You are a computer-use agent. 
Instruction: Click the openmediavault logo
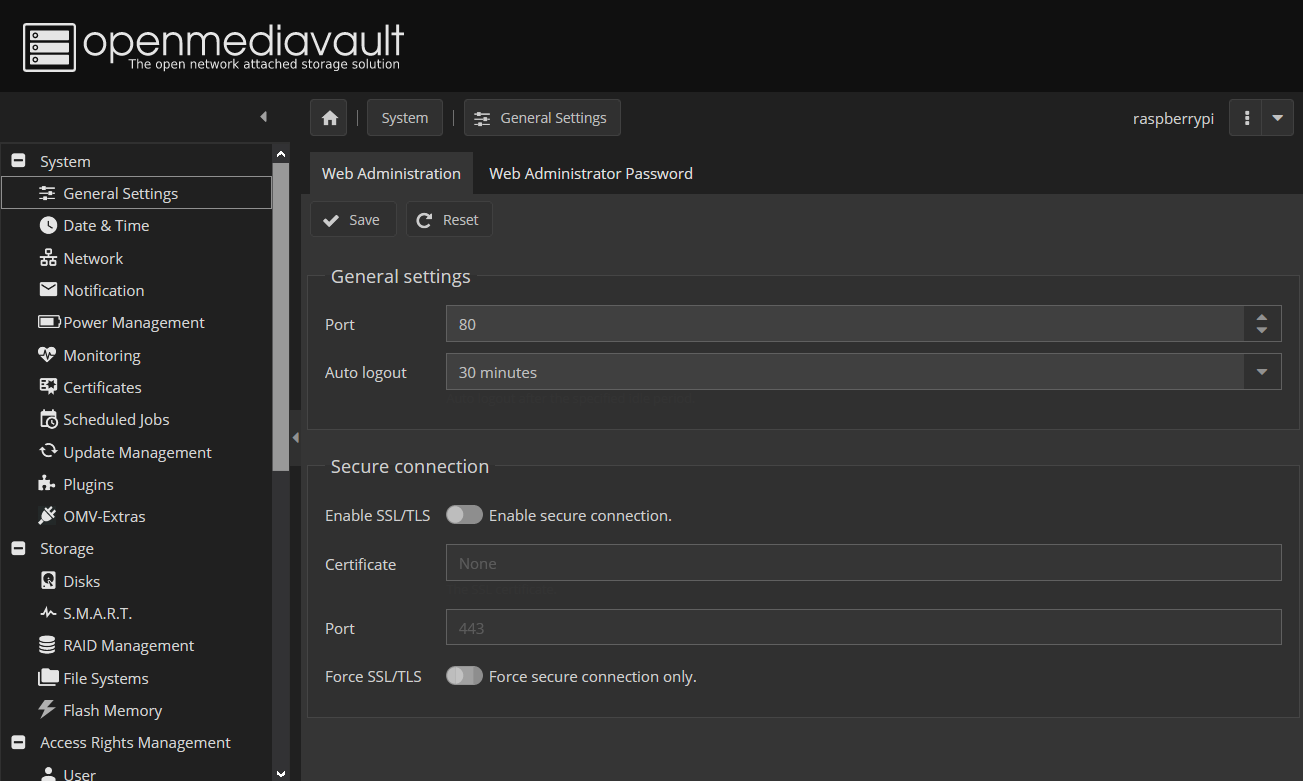pos(214,46)
